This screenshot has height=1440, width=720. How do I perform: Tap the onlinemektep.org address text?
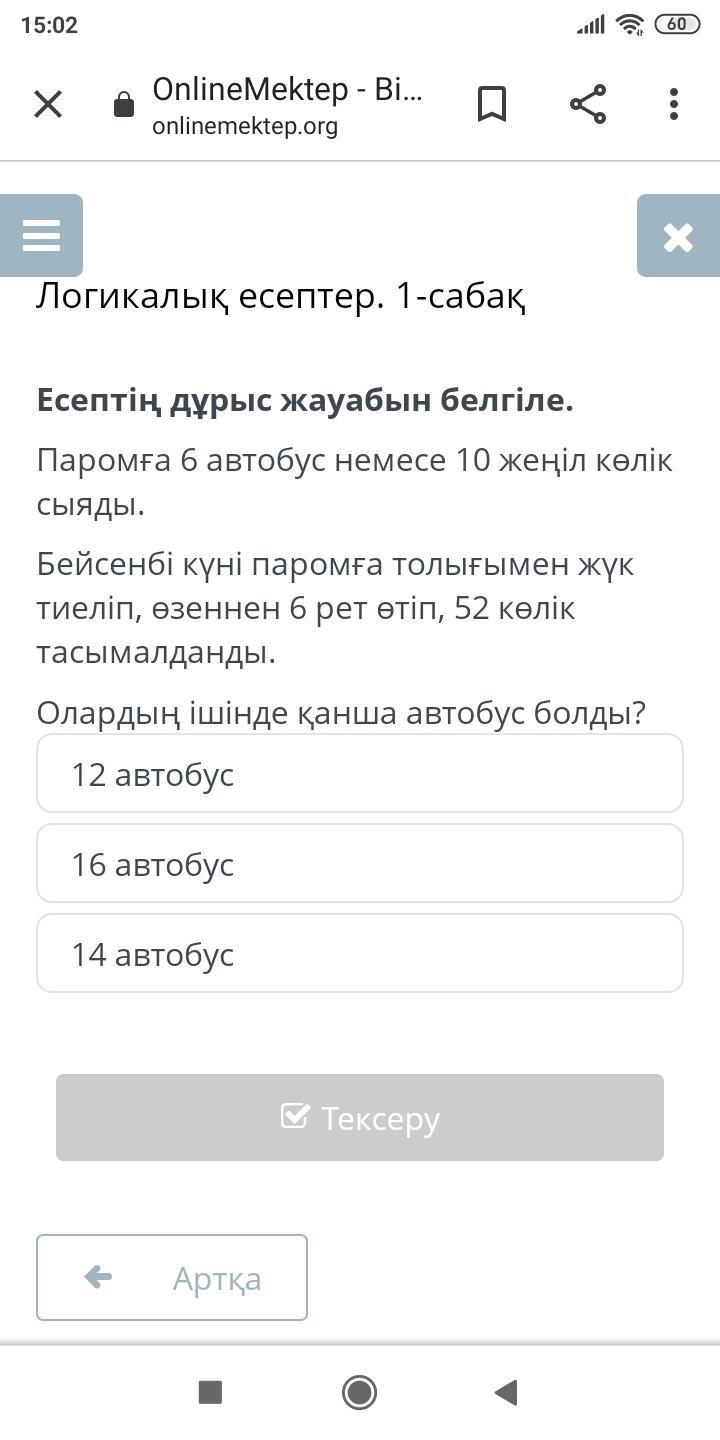click(245, 127)
